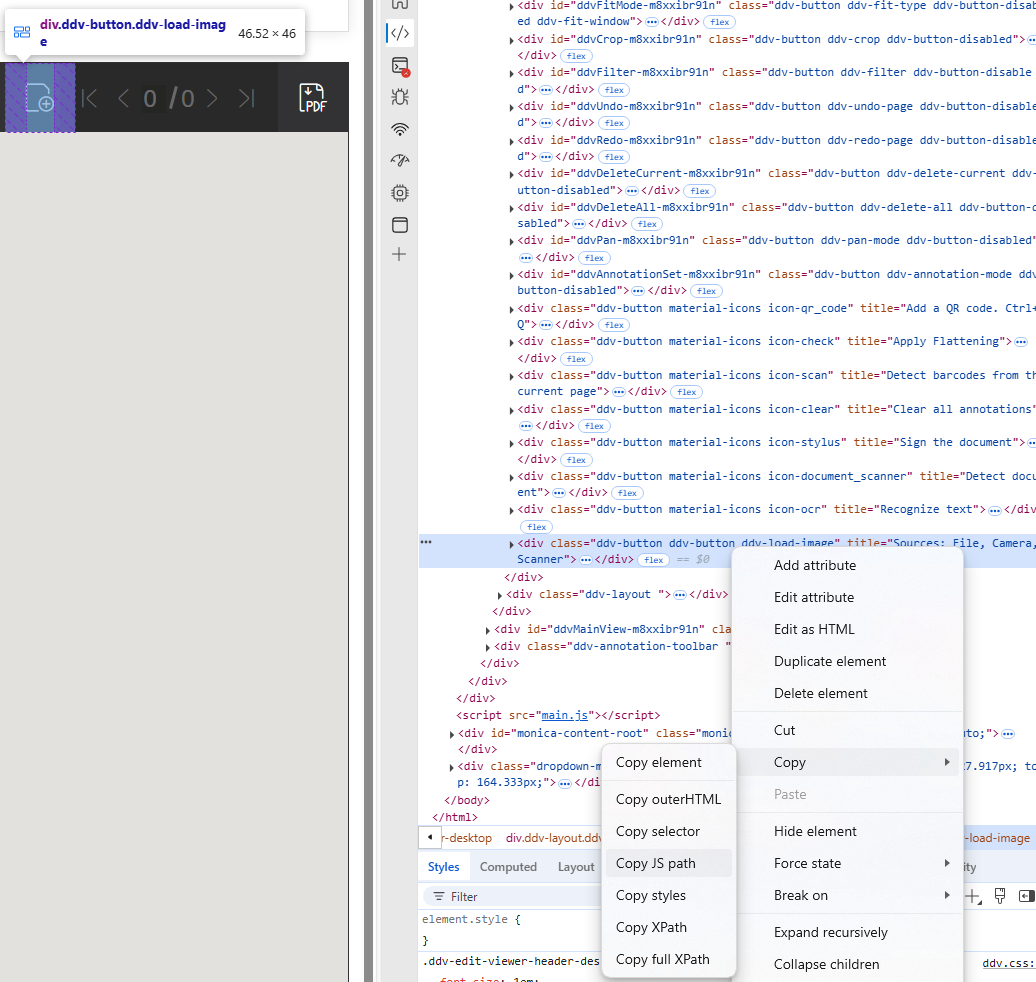Image resolution: width=1036 pixels, height=982 pixels.
Task: Expand the ddvMainView div node
Action: coord(488,630)
